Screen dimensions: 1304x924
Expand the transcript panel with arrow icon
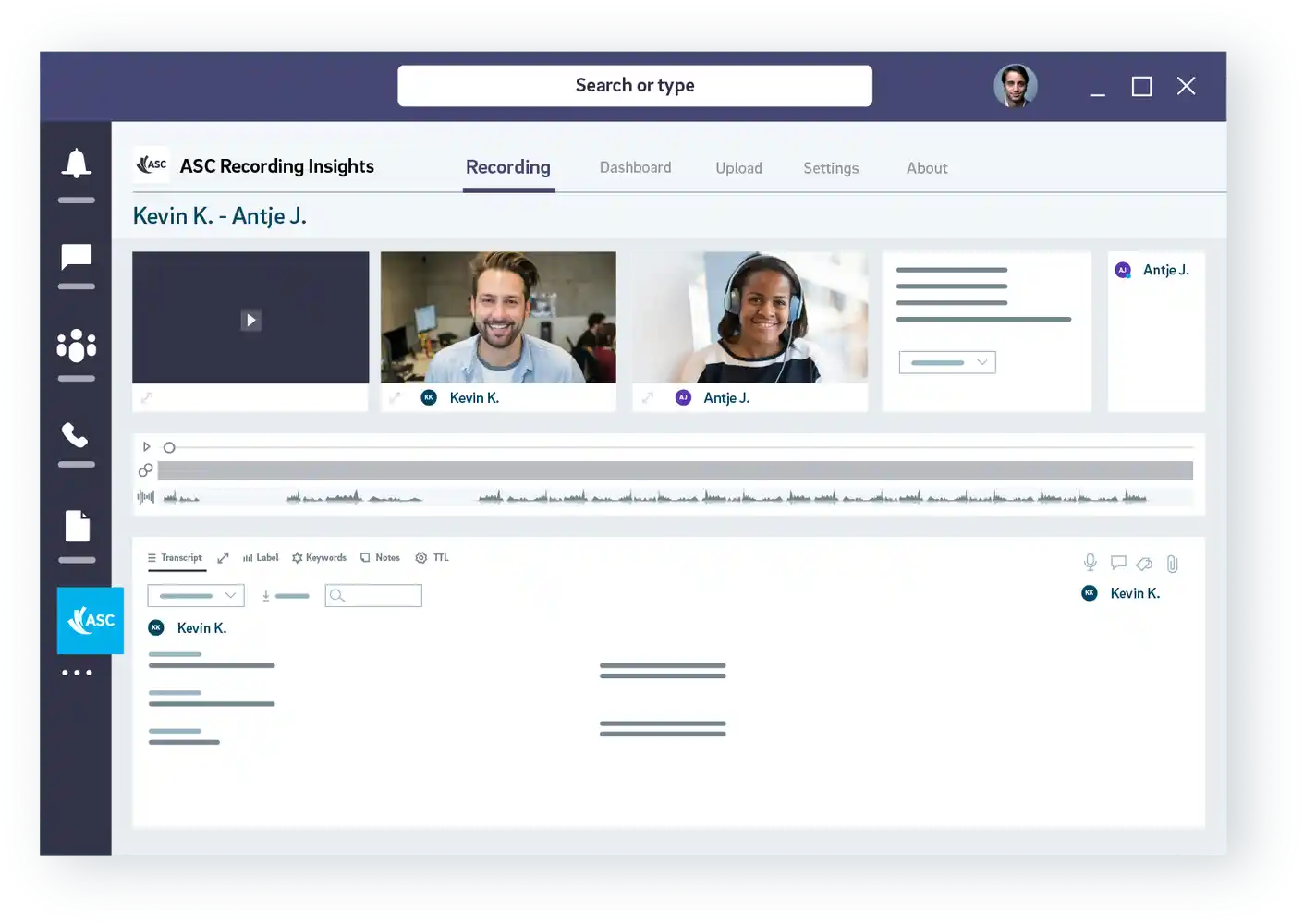coord(223,558)
